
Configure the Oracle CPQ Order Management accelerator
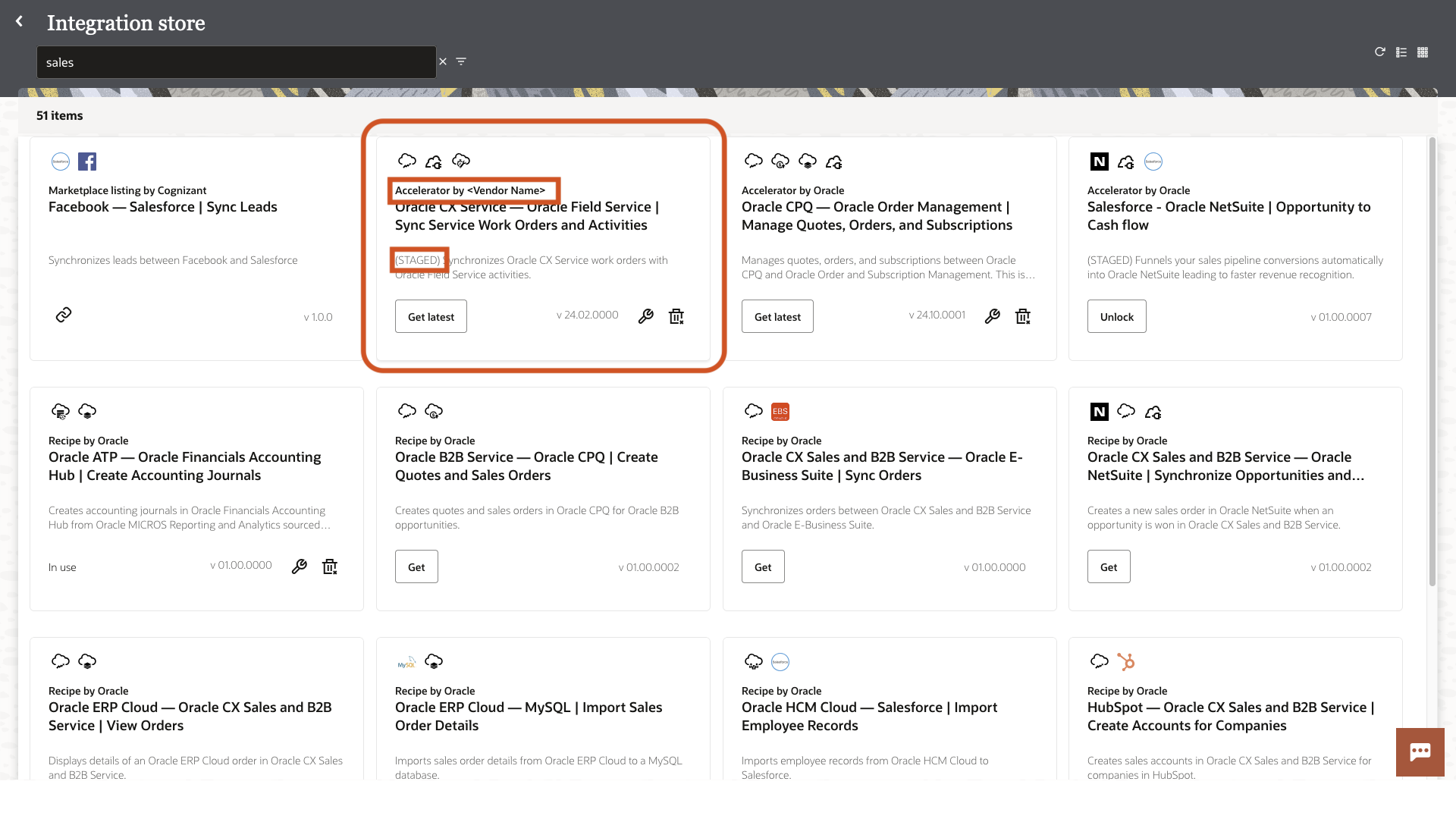click(x=992, y=316)
